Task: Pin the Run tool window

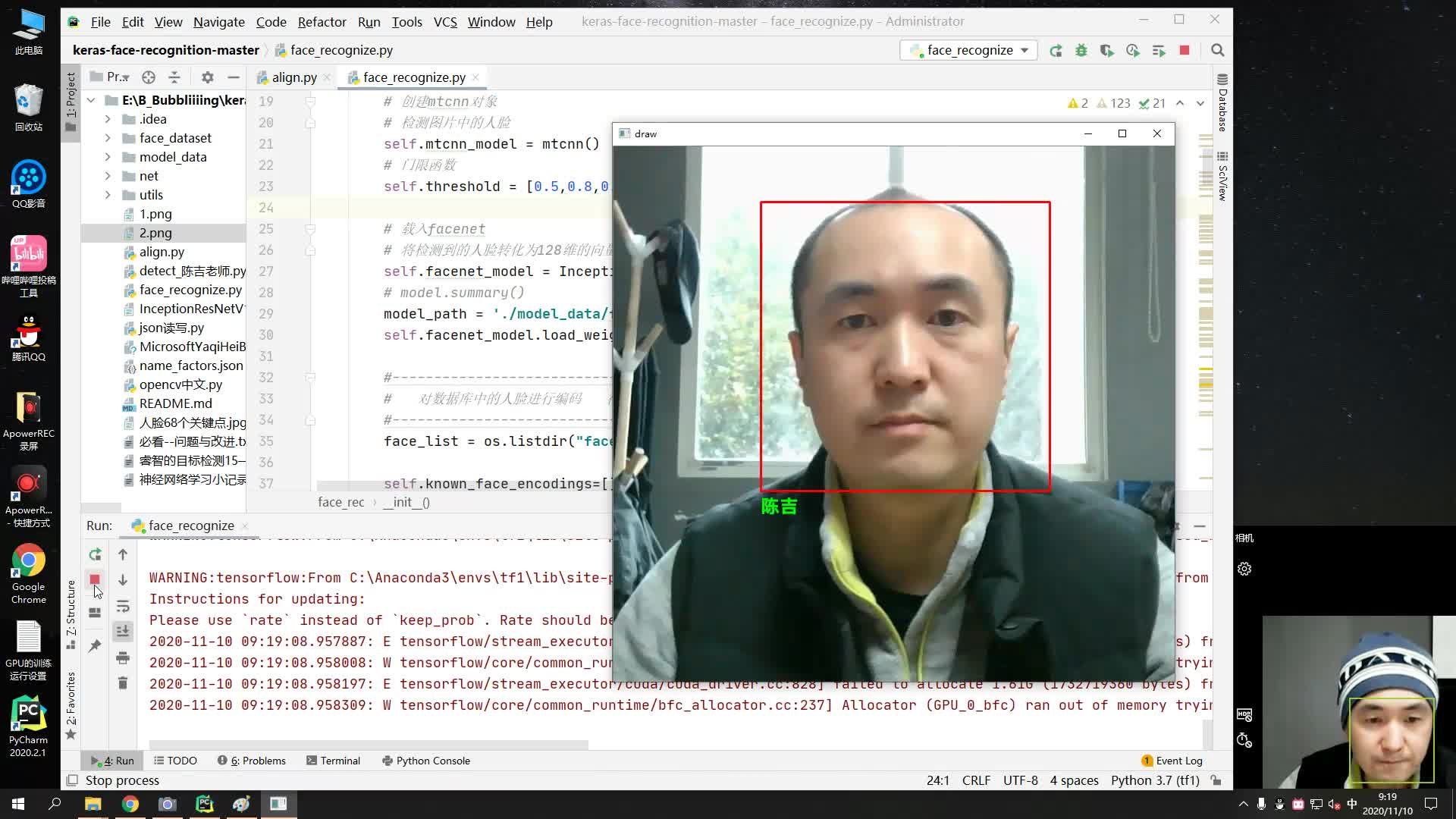Action: coord(95,644)
